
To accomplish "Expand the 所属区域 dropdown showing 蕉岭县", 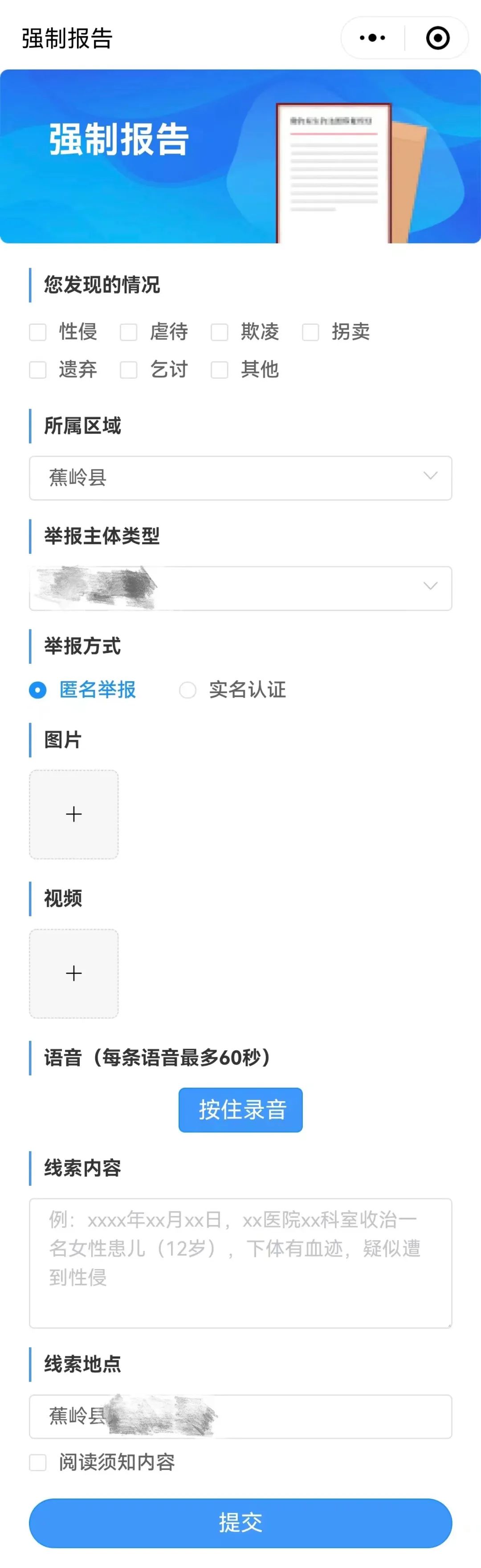I will coord(240,478).
